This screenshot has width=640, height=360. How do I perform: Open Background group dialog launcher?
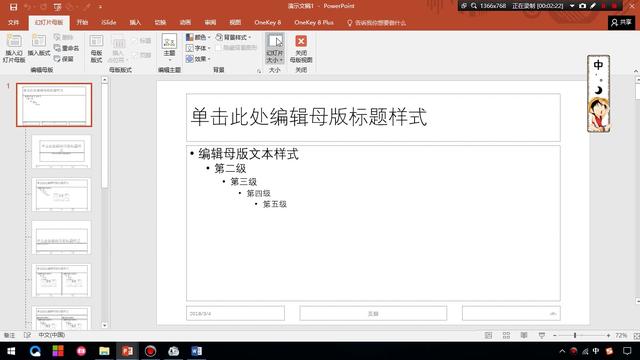point(259,71)
